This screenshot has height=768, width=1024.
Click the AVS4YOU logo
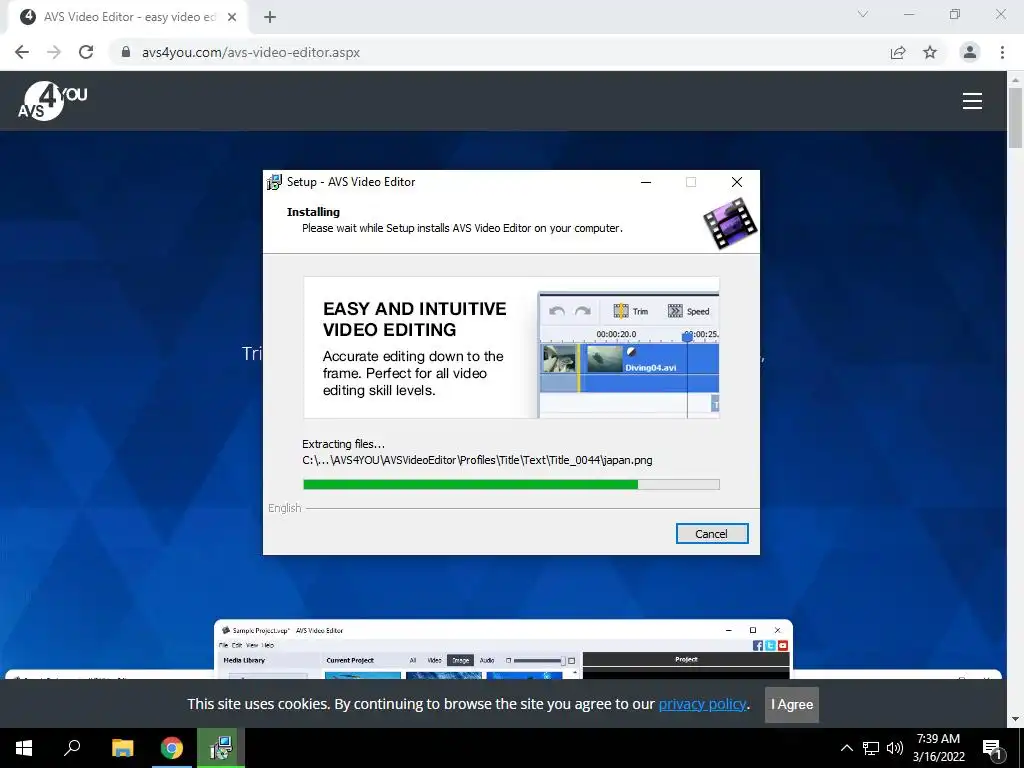[x=52, y=101]
